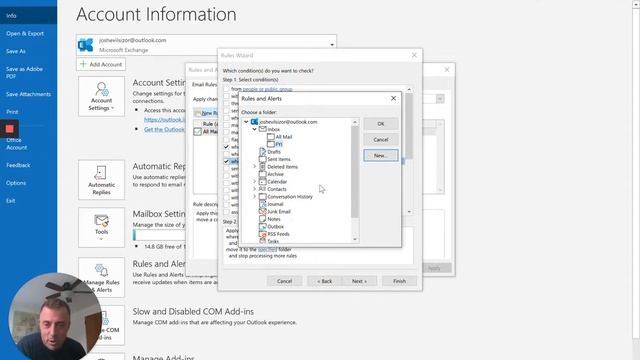Toggle the All Mail rule checkbox in Rules and Alerts
The width and height of the screenshot is (640, 360).
click(x=198, y=131)
